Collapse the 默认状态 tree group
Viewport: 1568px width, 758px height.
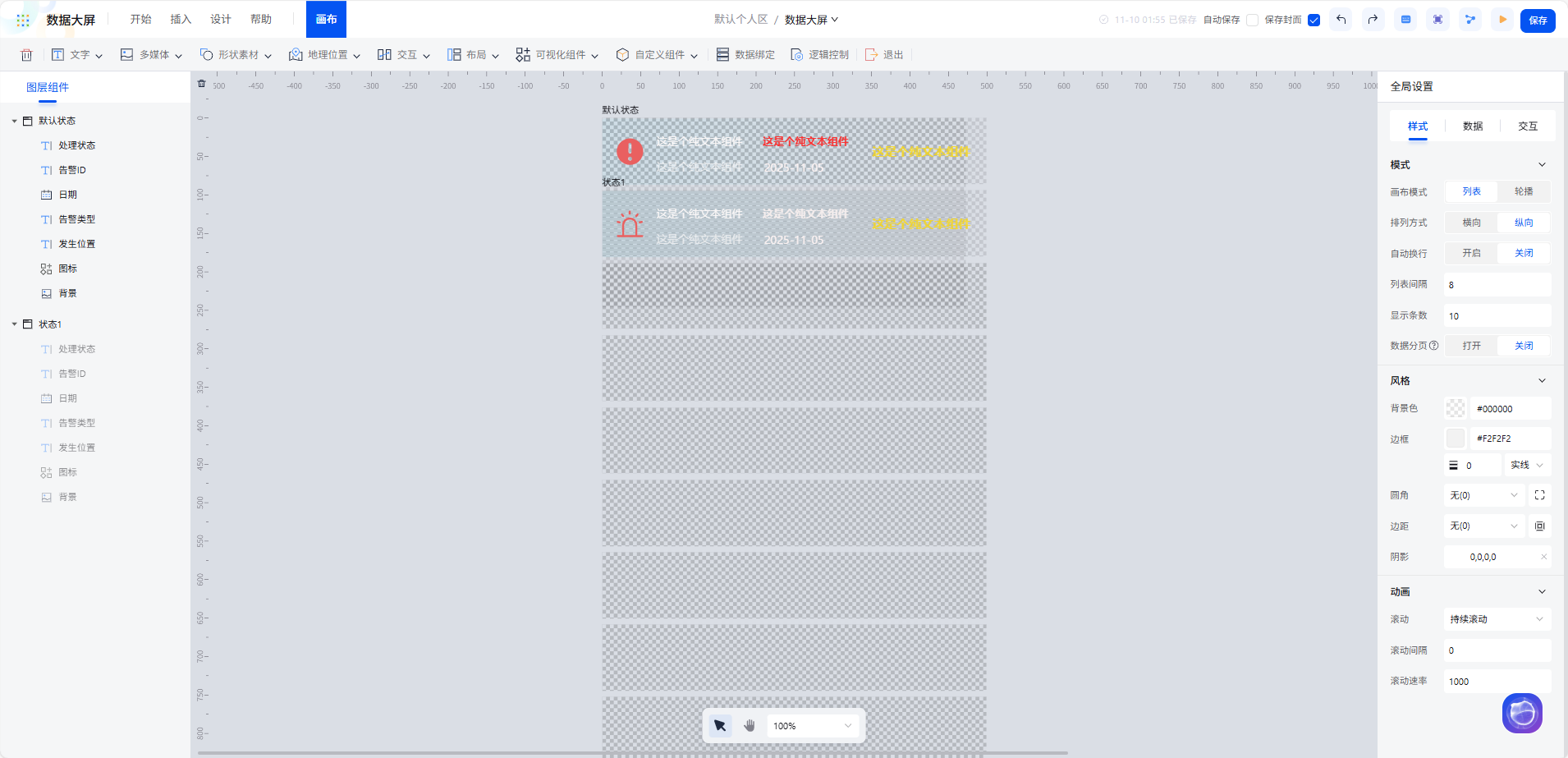tap(15, 121)
